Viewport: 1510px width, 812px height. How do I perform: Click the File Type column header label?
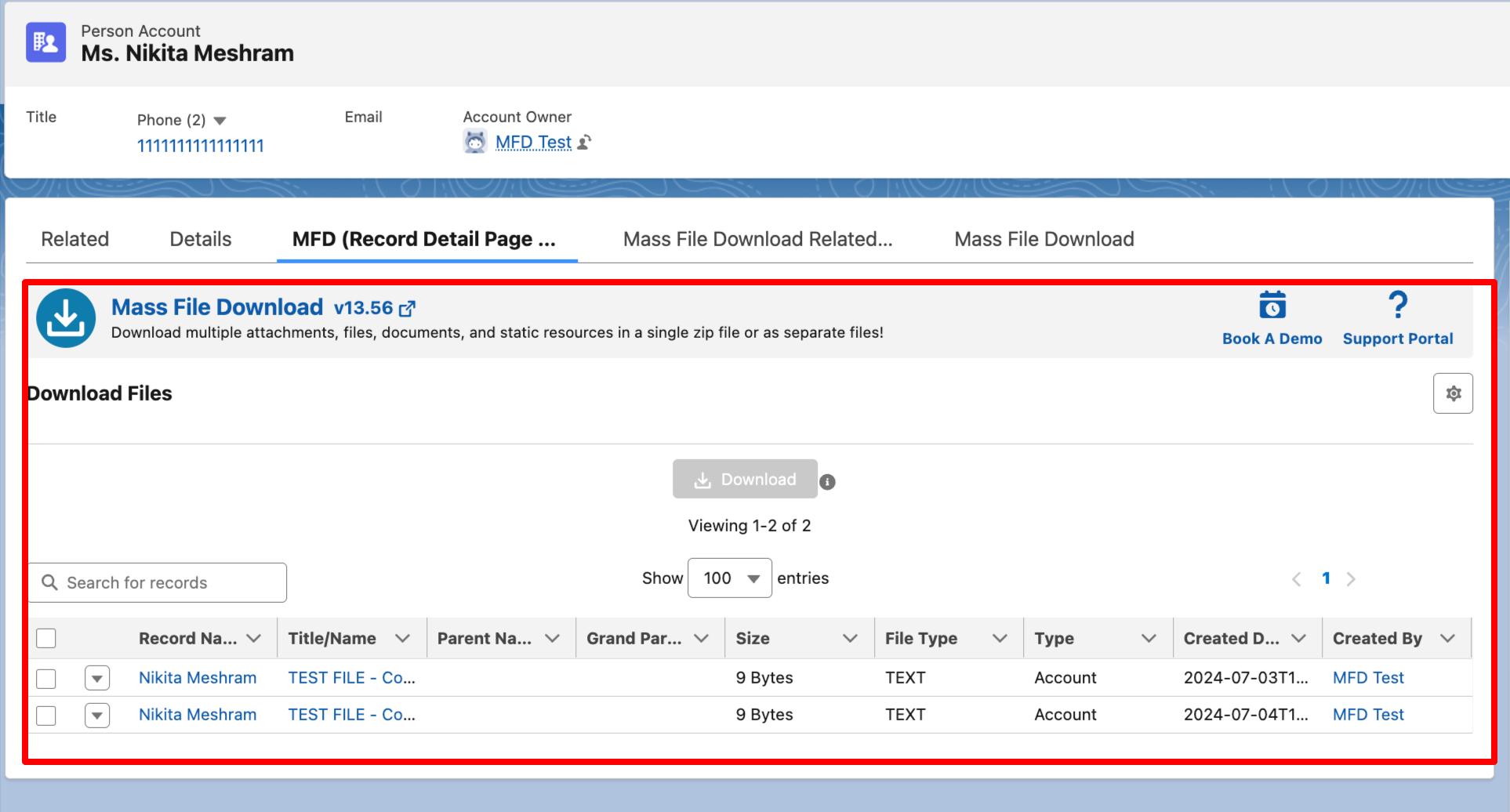point(921,639)
